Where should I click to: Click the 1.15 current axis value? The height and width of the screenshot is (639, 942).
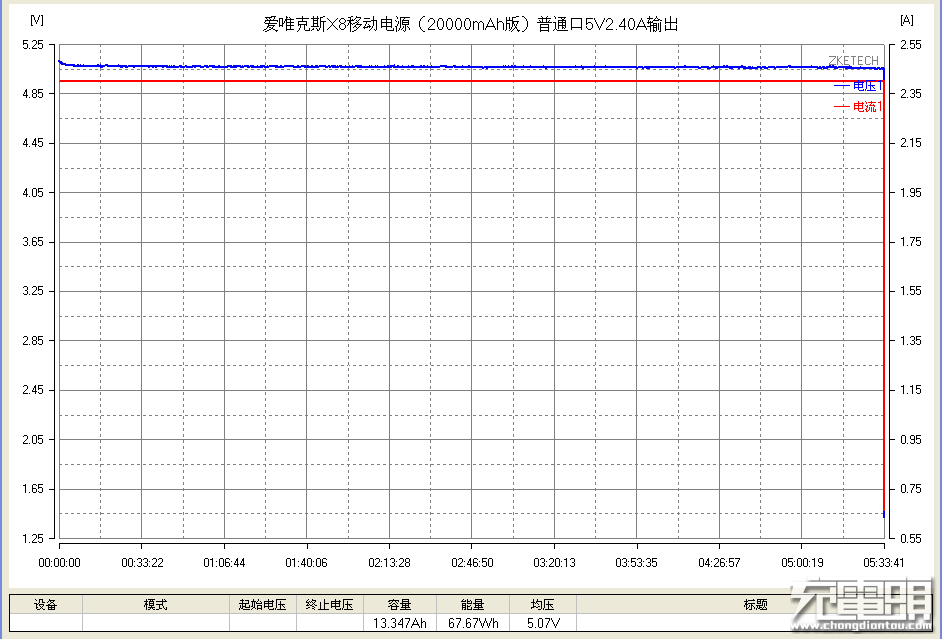pyautogui.click(x=911, y=390)
